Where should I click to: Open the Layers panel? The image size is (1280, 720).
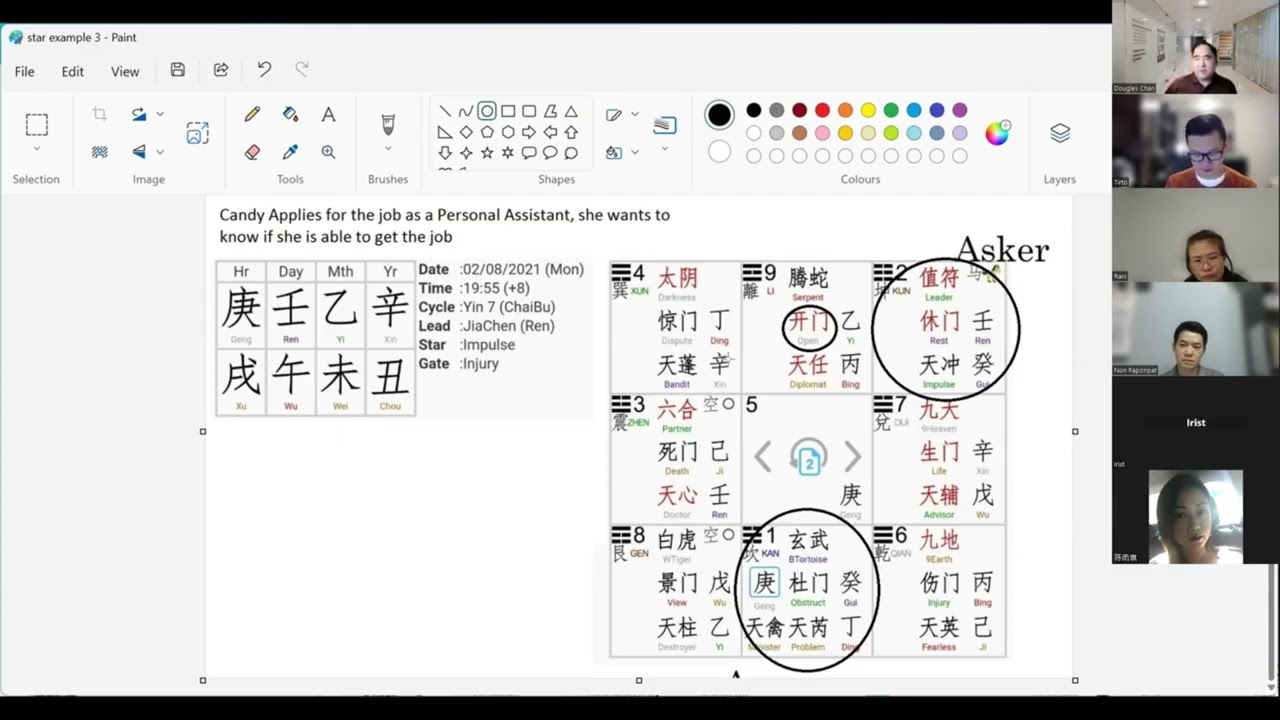point(1060,133)
